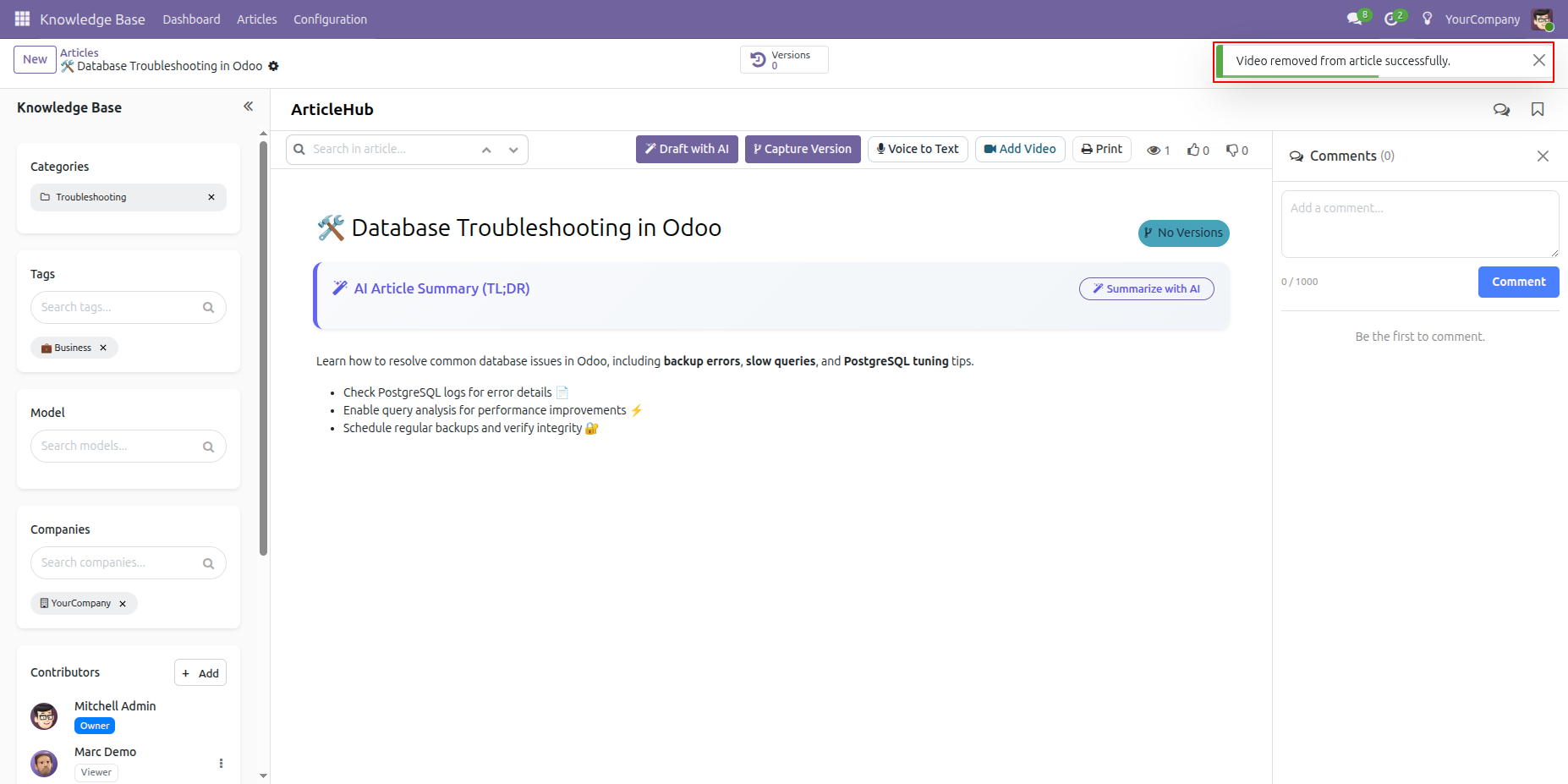
Task: Click the Viewer role badge for Marc Demo
Action: click(96, 772)
